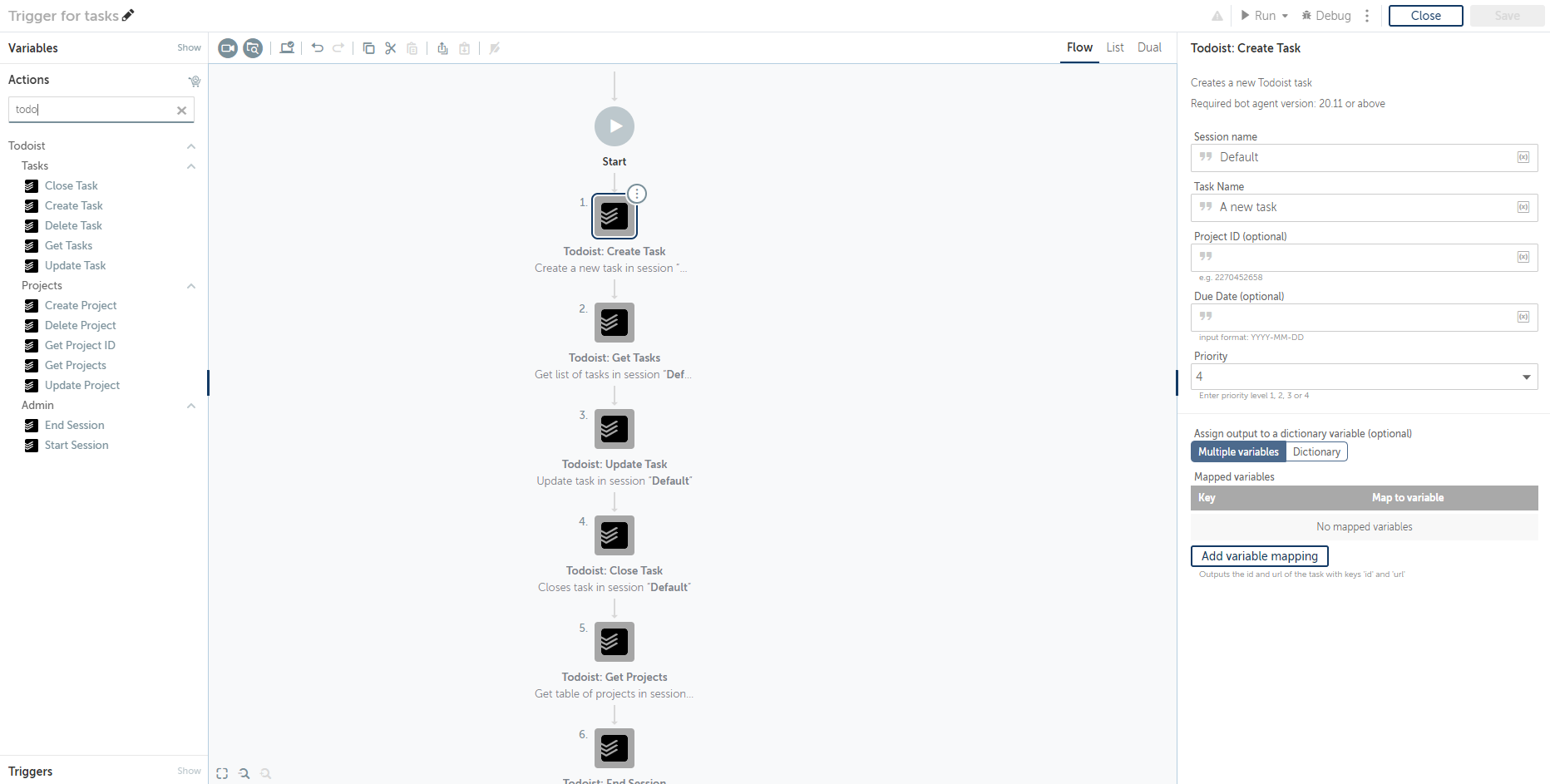The width and height of the screenshot is (1550, 784).
Task: Click the Actions panel package icon
Action: pos(195,81)
